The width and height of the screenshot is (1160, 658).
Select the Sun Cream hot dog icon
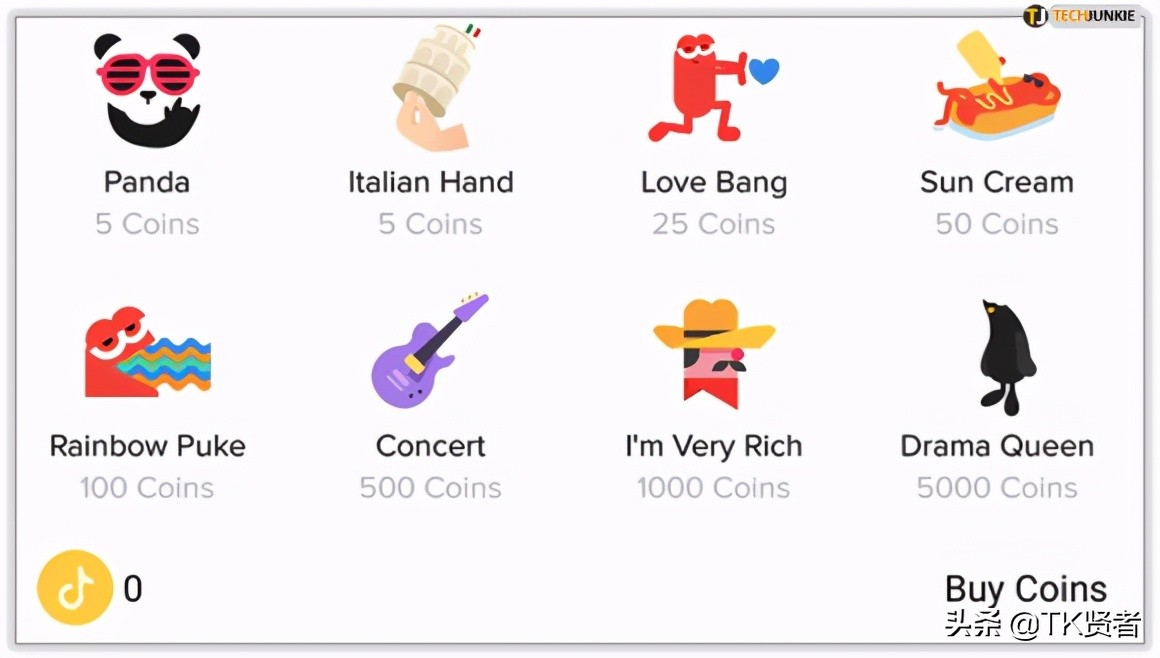(x=996, y=90)
